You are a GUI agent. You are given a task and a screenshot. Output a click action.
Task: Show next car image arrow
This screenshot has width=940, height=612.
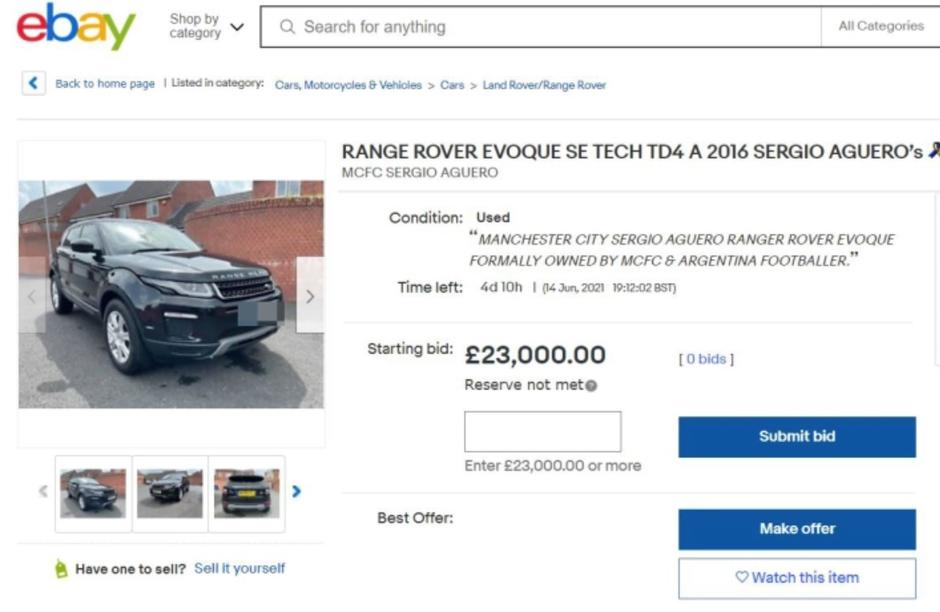310,296
